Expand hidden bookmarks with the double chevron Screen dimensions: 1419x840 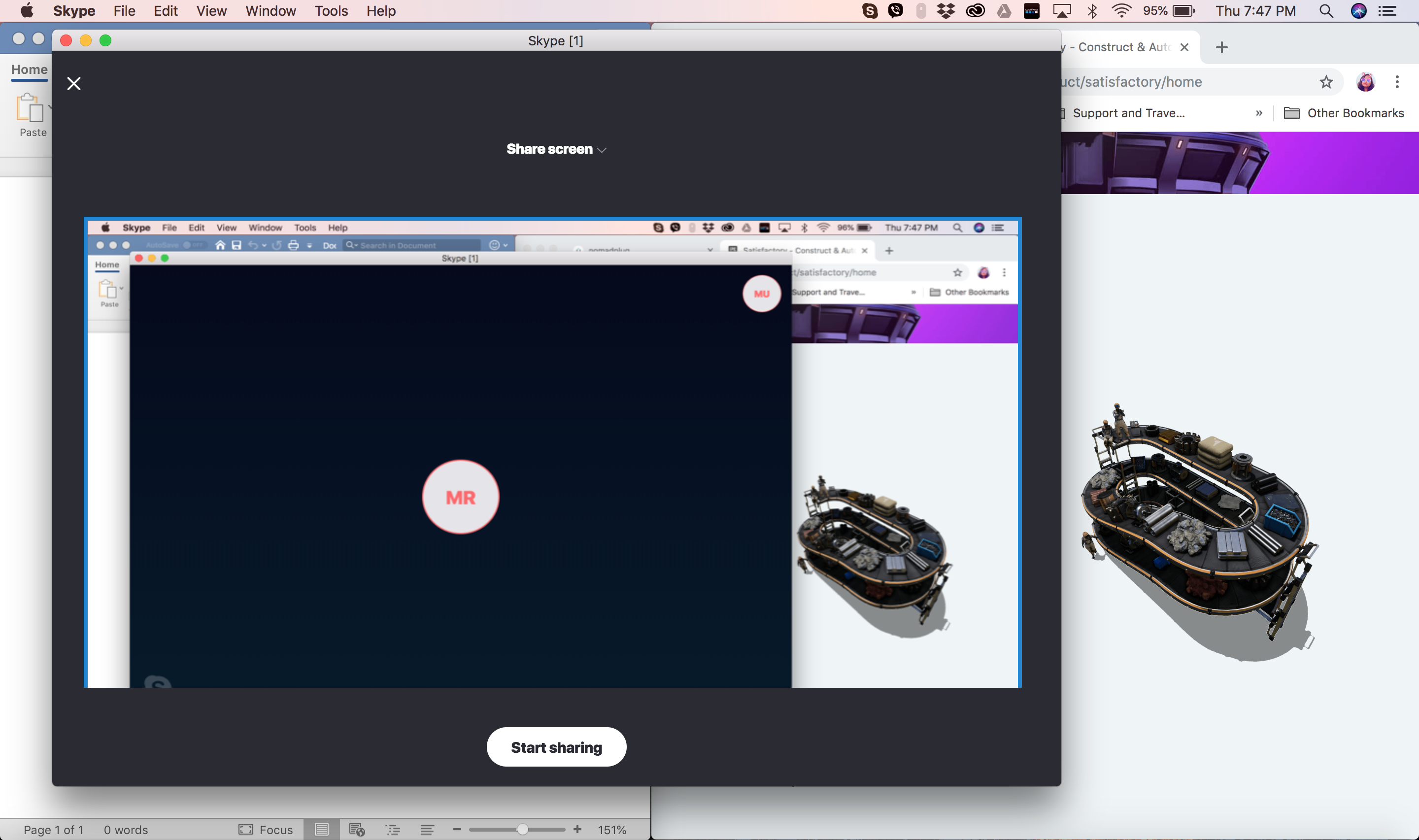pyautogui.click(x=1258, y=113)
